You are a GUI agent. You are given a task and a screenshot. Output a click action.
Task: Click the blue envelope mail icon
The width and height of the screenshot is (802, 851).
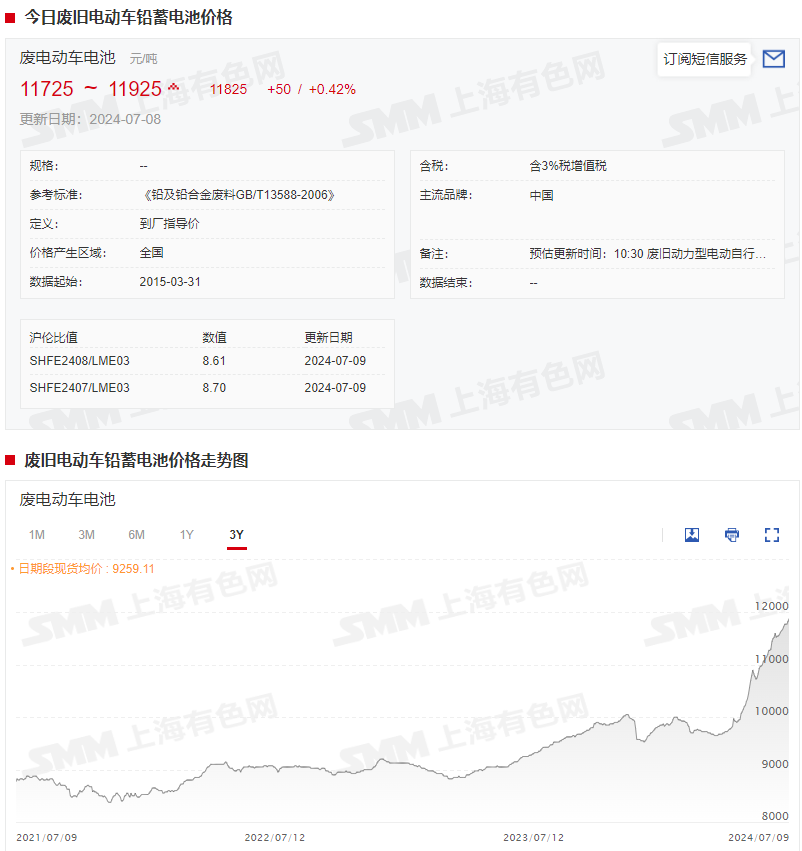773,59
